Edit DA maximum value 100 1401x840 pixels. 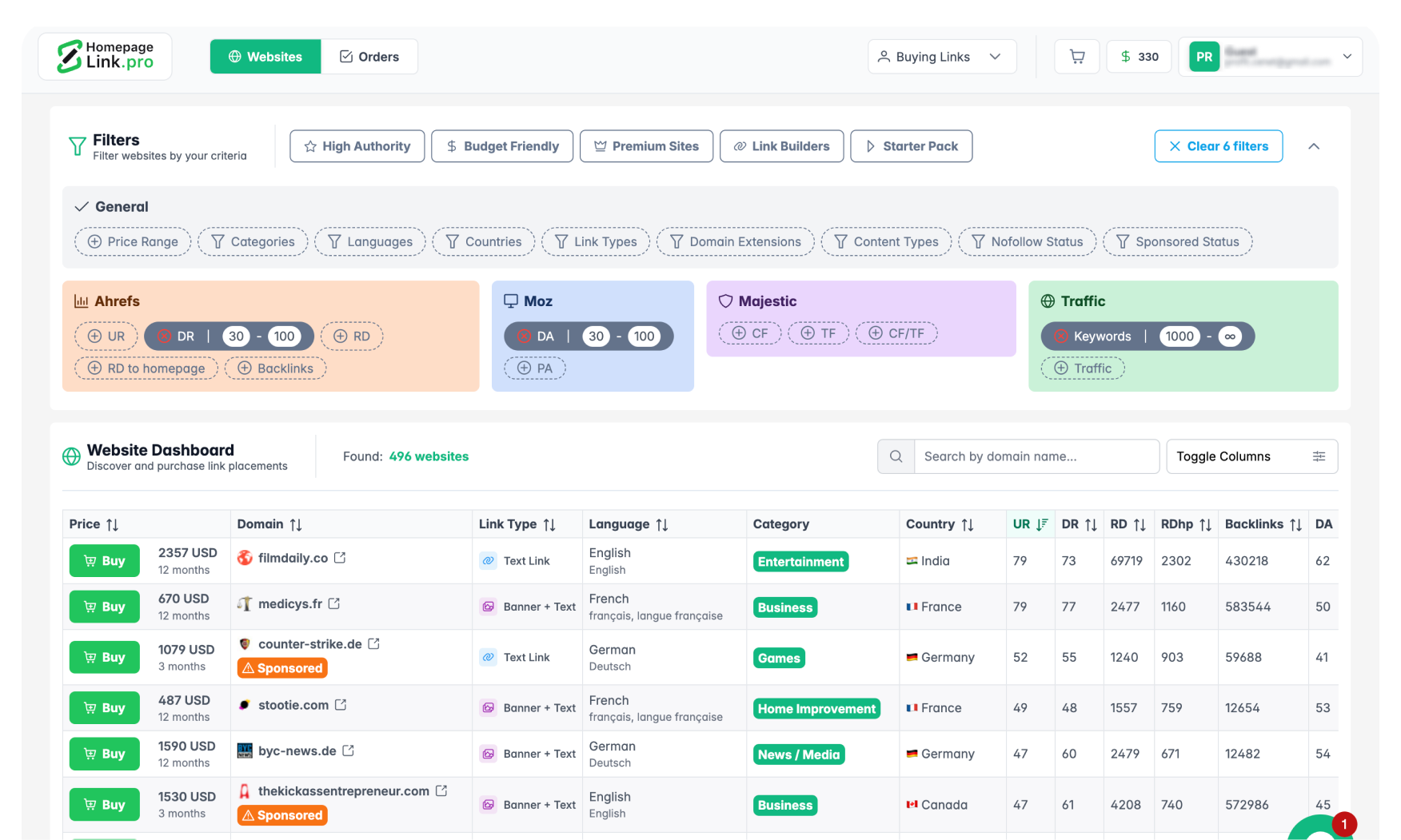point(645,336)
